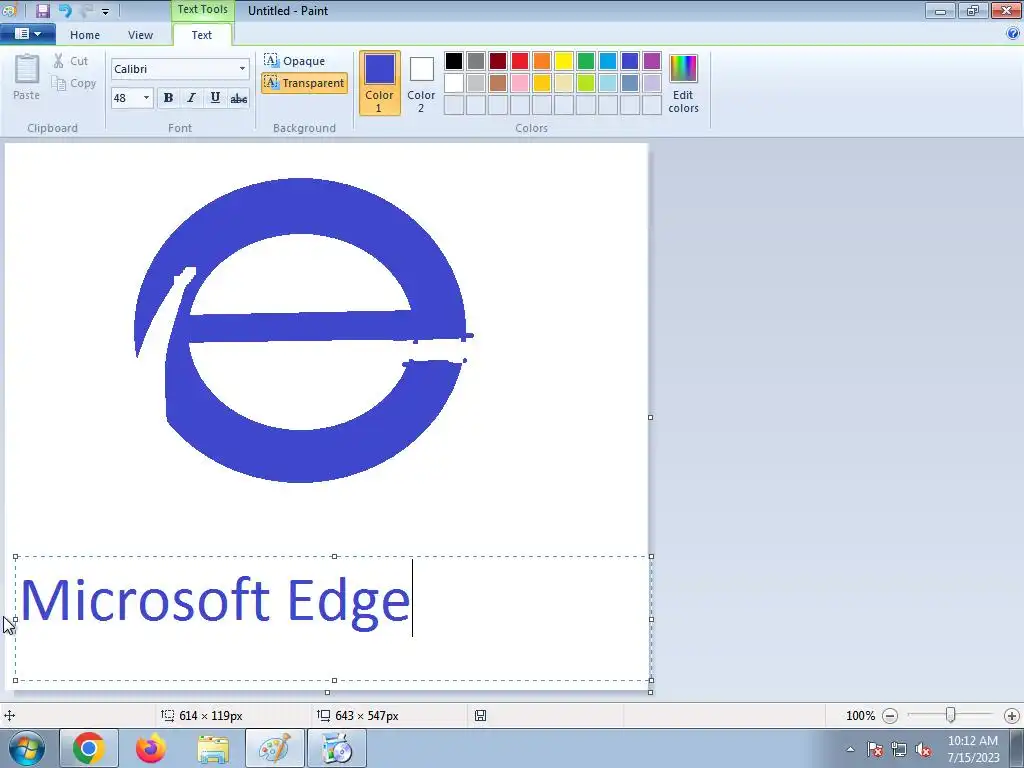The image size is (1024, 768).
Task: Pick the light yellow color swatch
Action: pyautogui.click(x=564, y=83)
